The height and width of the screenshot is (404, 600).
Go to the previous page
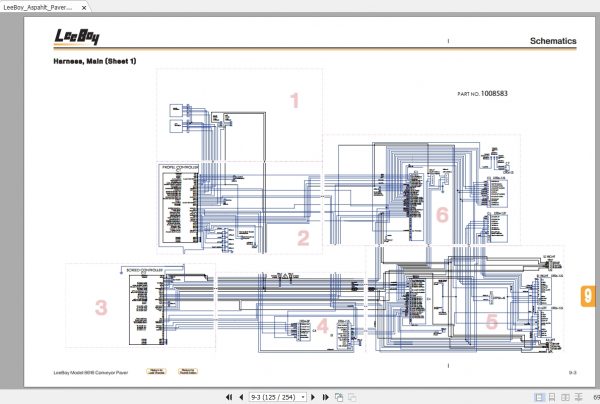pyautogui.click(x=241, y=397)
